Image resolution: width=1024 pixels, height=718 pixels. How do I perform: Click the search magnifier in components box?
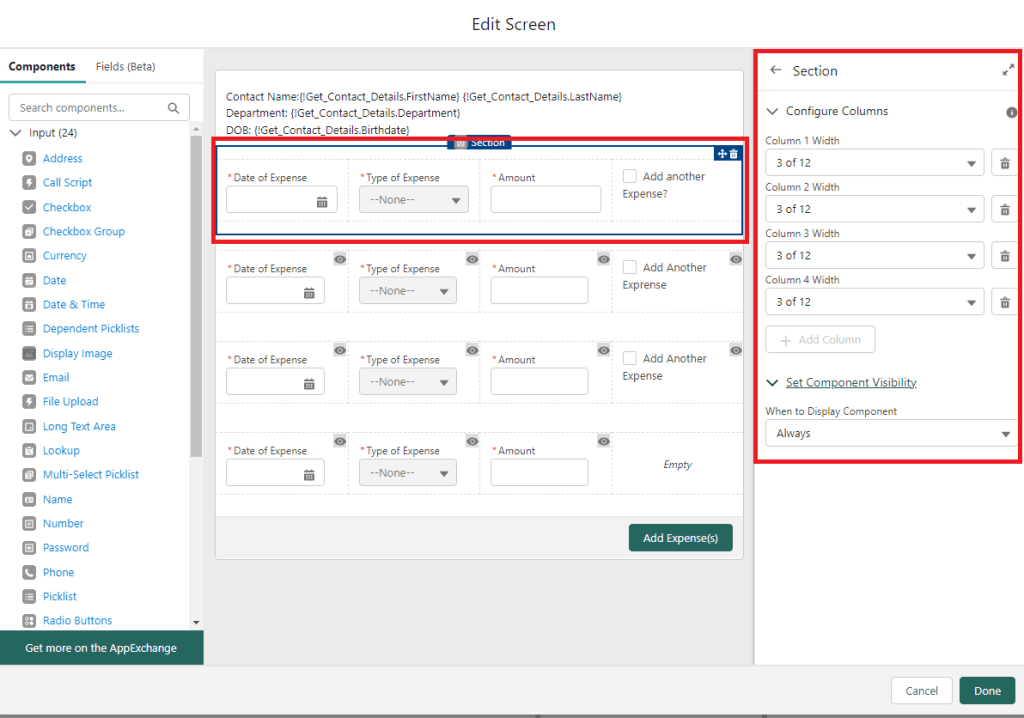(173, 108)
